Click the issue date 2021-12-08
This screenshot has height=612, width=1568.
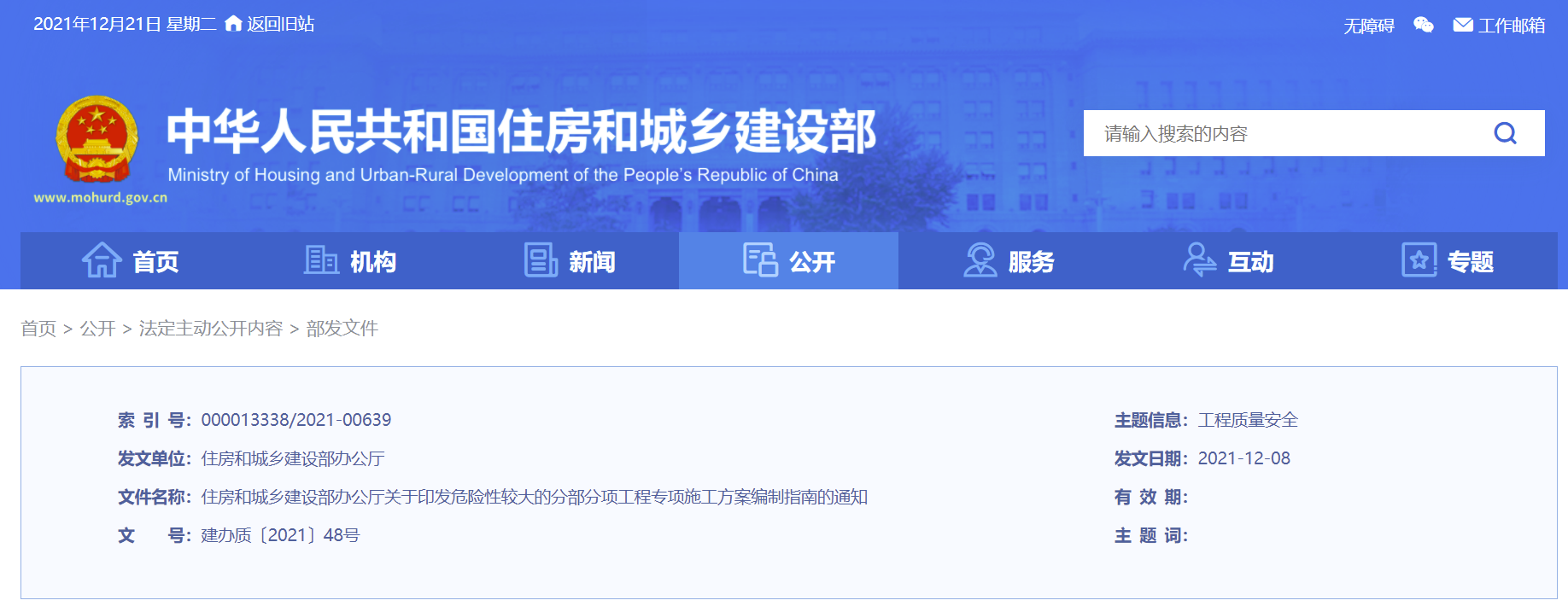click(x=1244, y=458)
